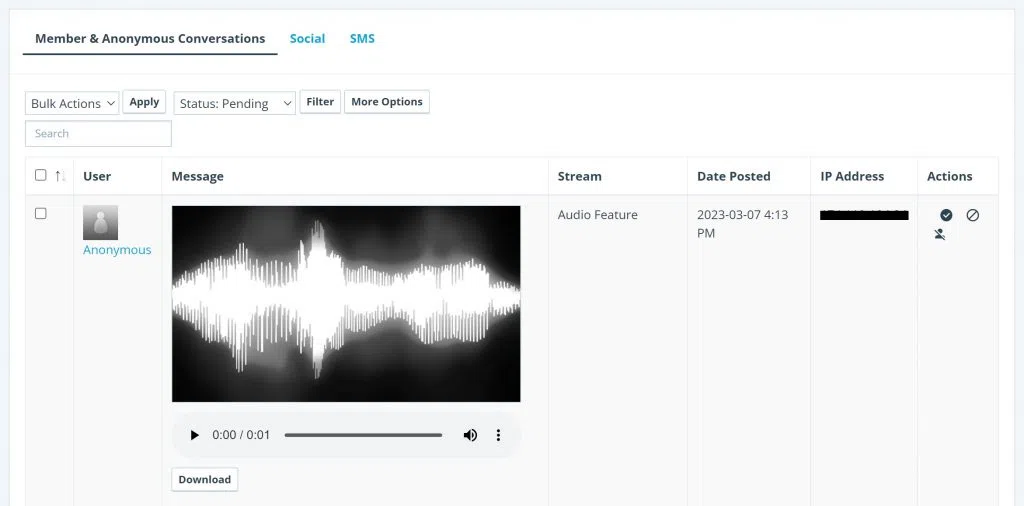Check the Anonymous message row checkbox

coord(41,213)
